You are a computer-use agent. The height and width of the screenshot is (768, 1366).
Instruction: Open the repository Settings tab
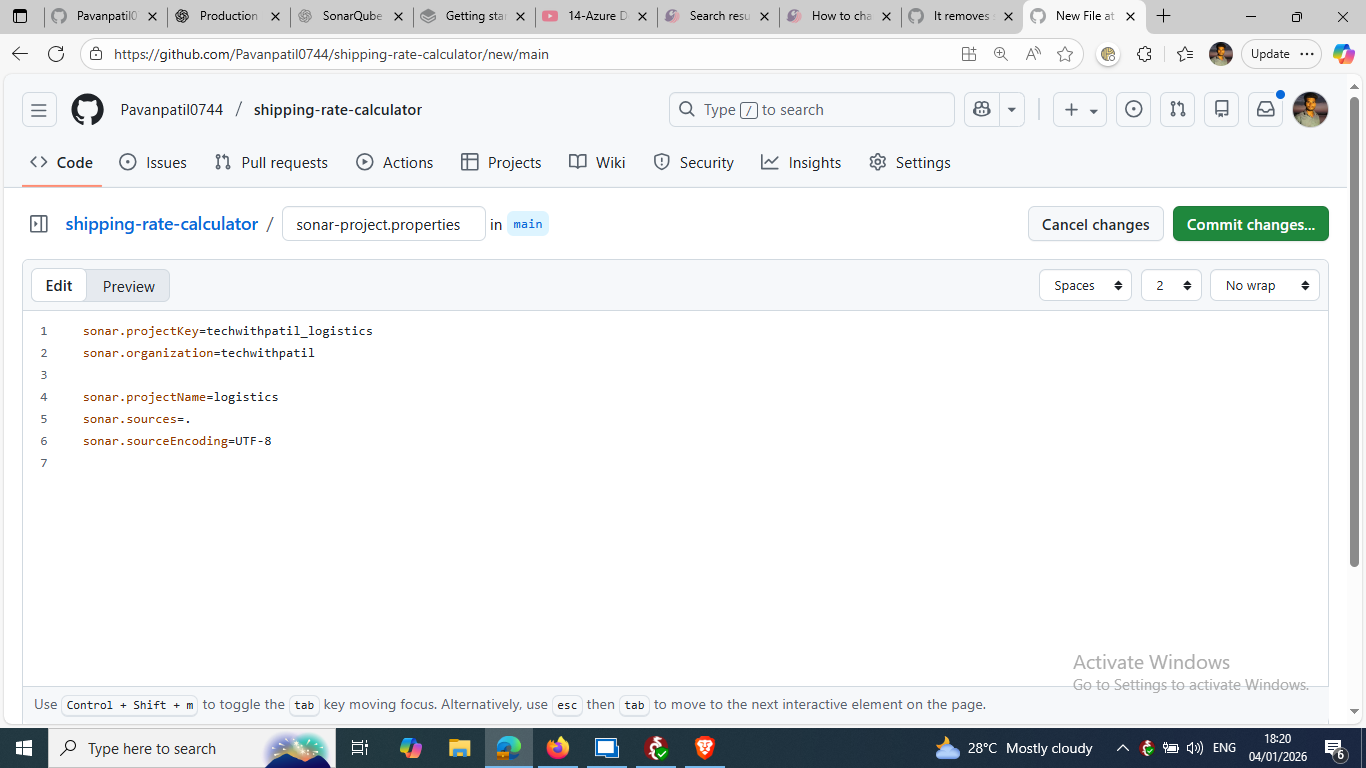(910, 163)
